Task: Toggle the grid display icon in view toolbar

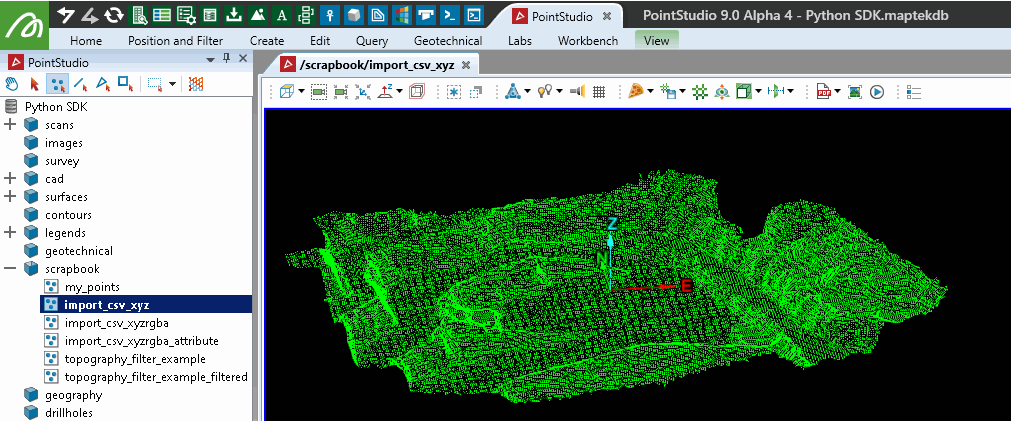Action: 600,91
